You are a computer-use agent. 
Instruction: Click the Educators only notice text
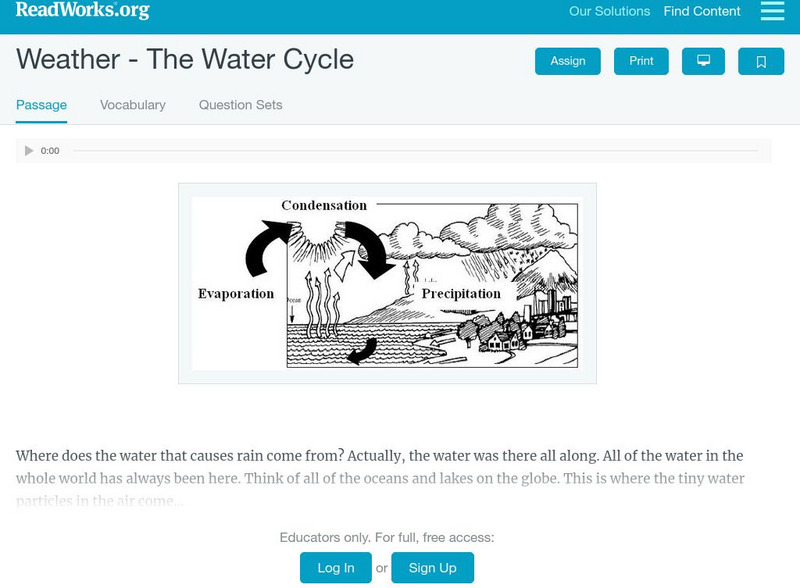386,537
